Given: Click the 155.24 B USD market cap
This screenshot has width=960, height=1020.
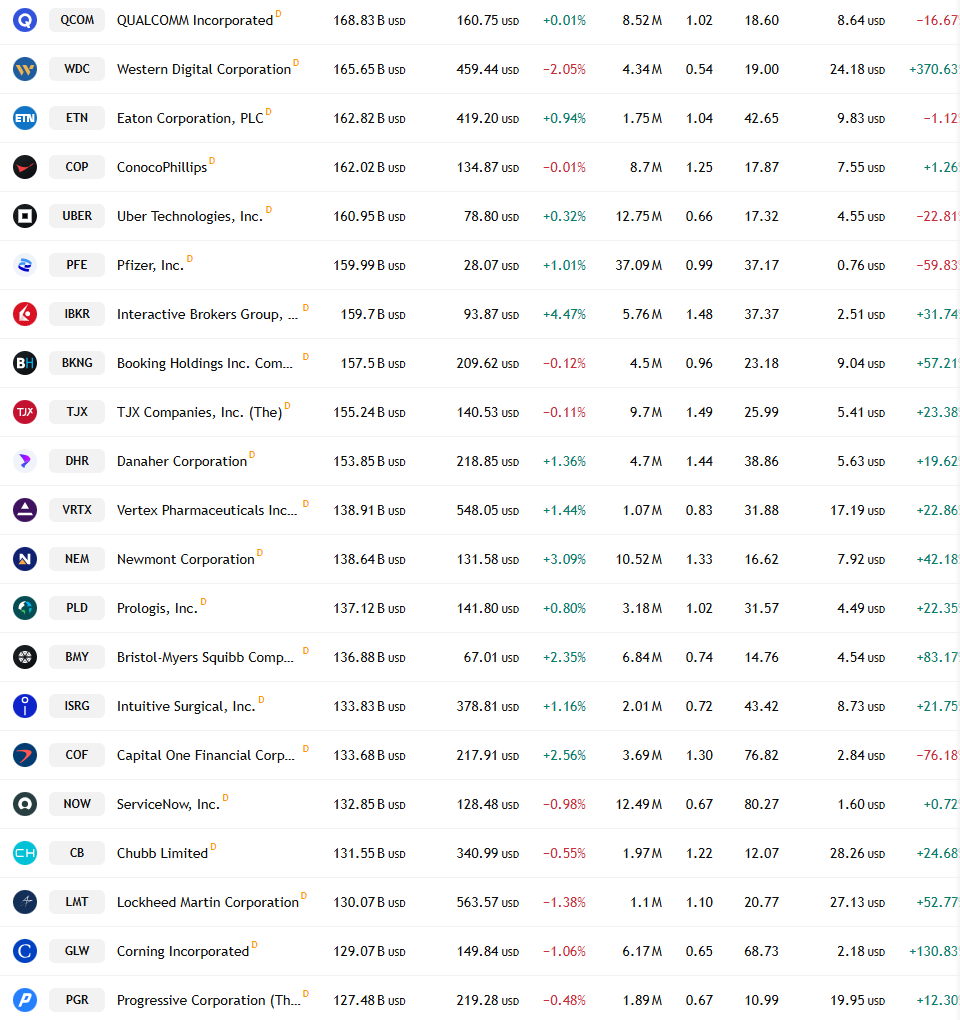Looking at the screenshot, I should pos(369,412).
